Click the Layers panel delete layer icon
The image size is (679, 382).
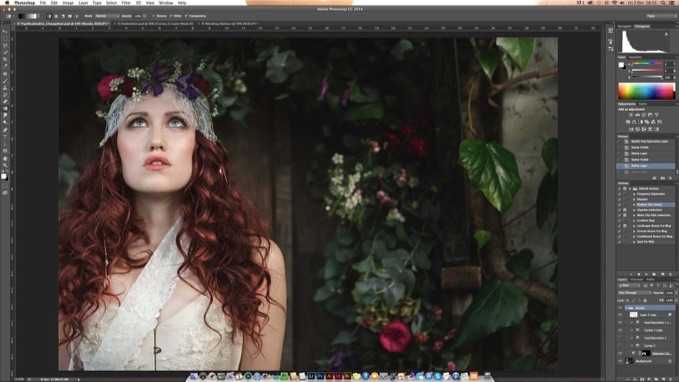click(x=671, y=378)
